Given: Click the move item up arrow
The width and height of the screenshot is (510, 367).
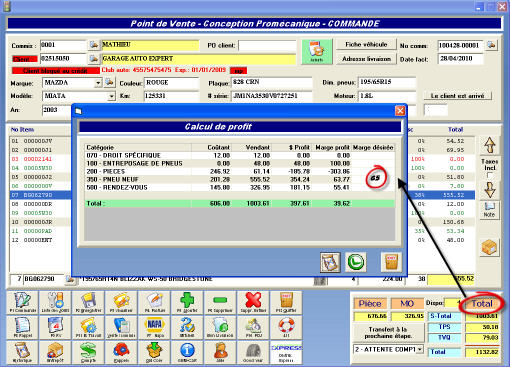Looking at the screenshot, I should tap(489, 145).
